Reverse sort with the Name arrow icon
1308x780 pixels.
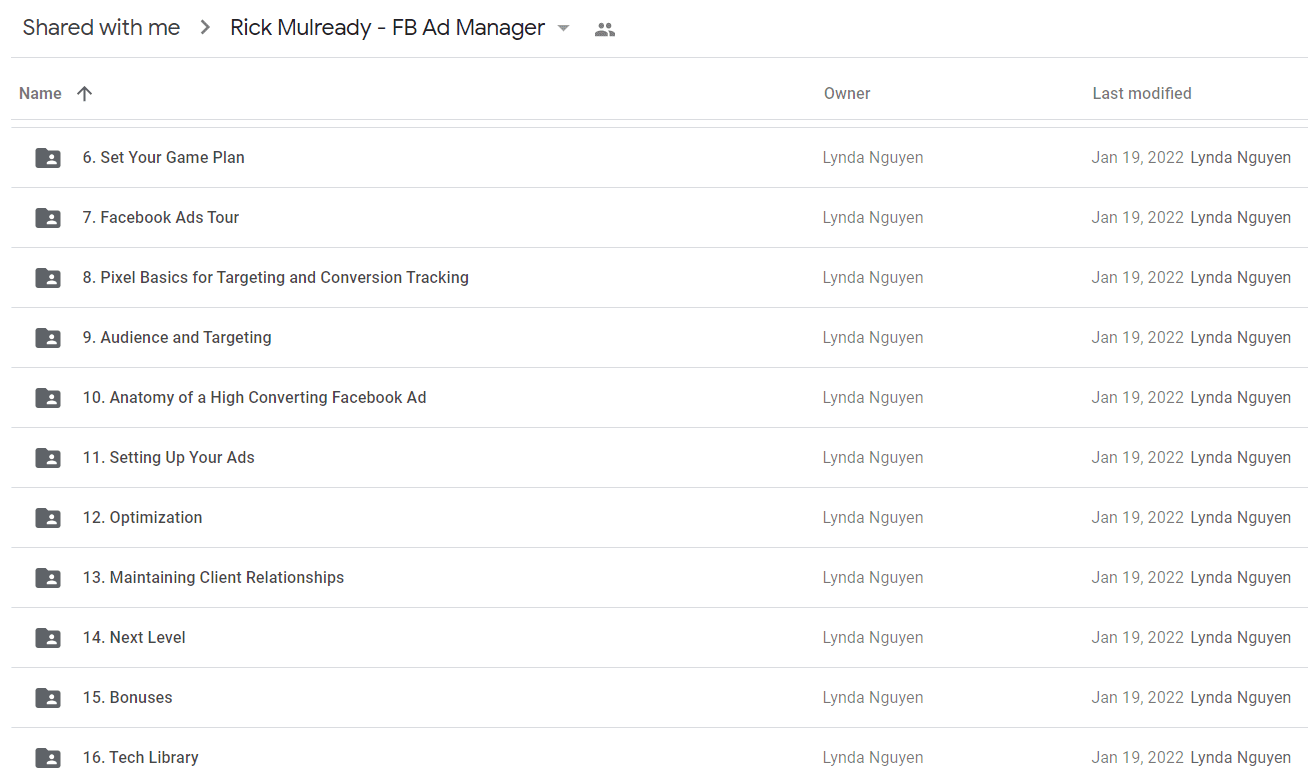click(85, 93)
